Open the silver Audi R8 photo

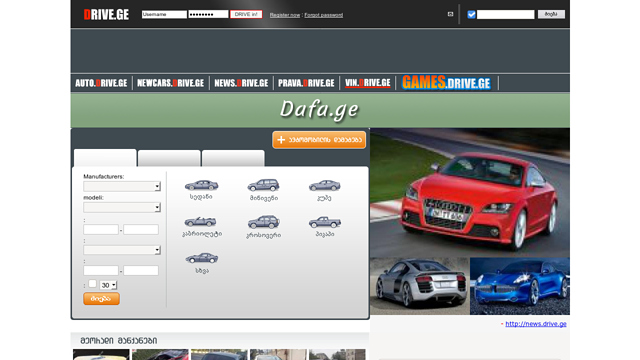click(x=420, y=286)
